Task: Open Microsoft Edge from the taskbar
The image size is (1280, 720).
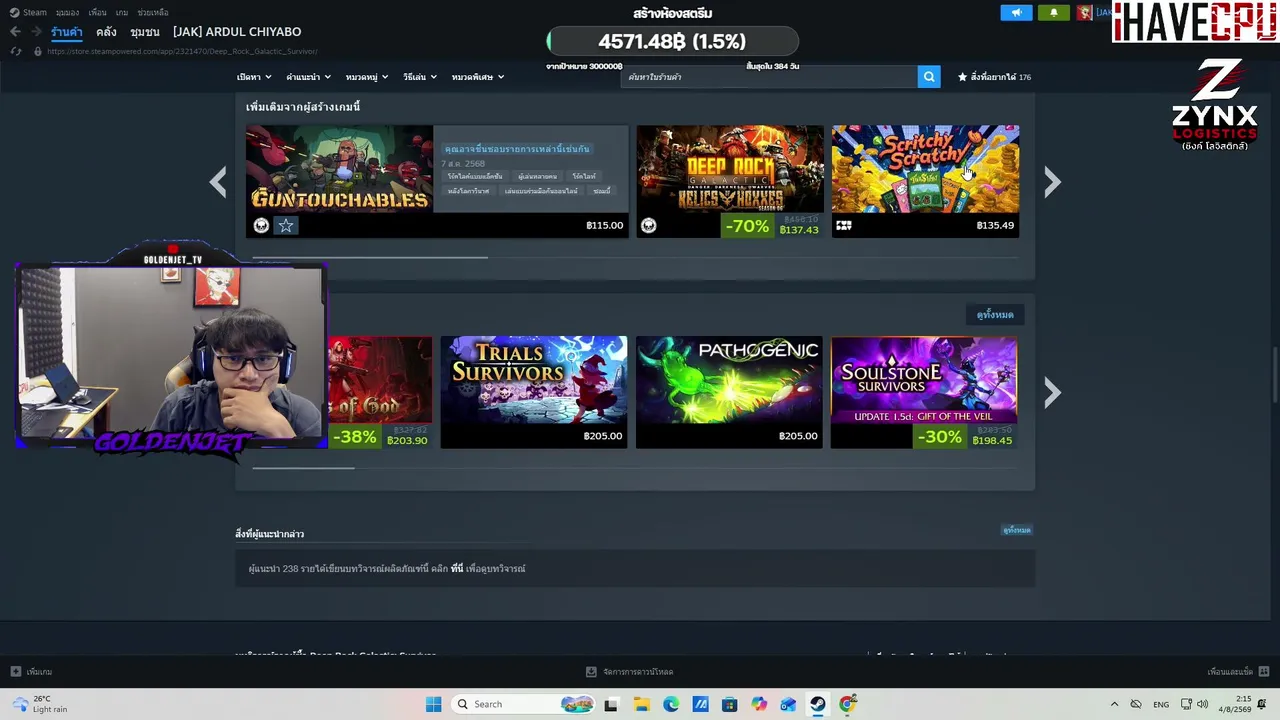Action: [671, 704]
